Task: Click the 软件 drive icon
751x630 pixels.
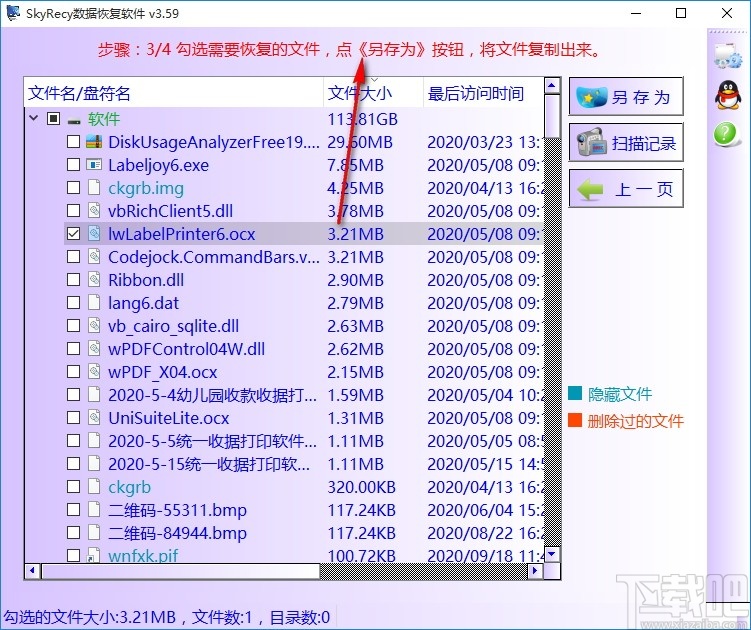Action: tap(74, 120)
